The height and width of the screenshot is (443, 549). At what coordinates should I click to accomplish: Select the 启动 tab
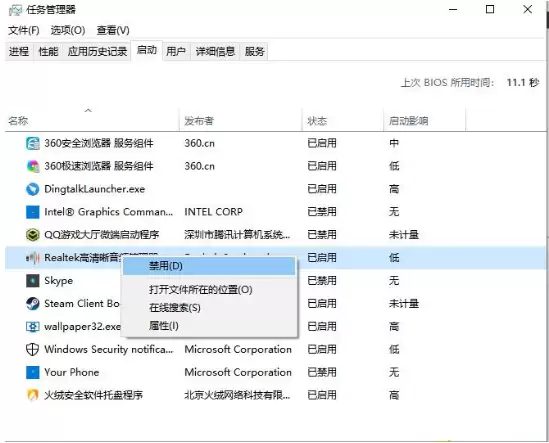pyautogui.click(x=146, y=50)
